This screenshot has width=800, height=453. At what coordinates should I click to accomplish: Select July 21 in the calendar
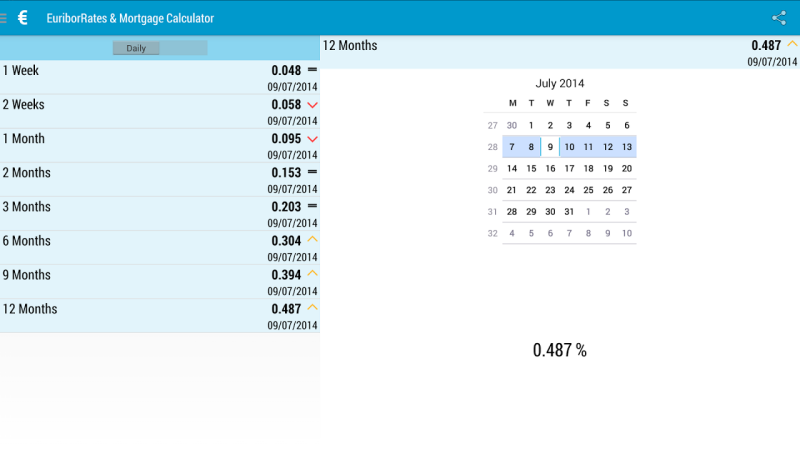coord(512,190)
